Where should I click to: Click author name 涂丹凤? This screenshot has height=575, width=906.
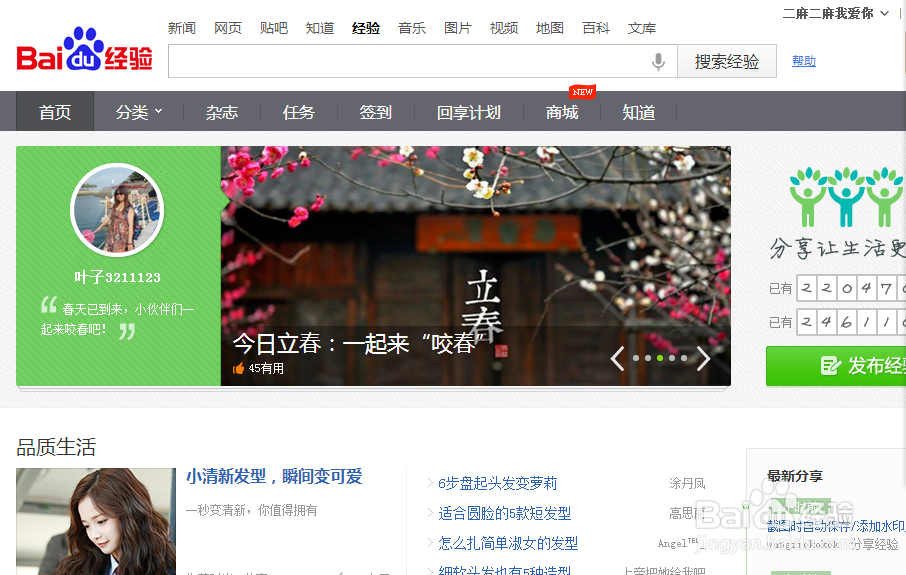click(x=687, y=483)
